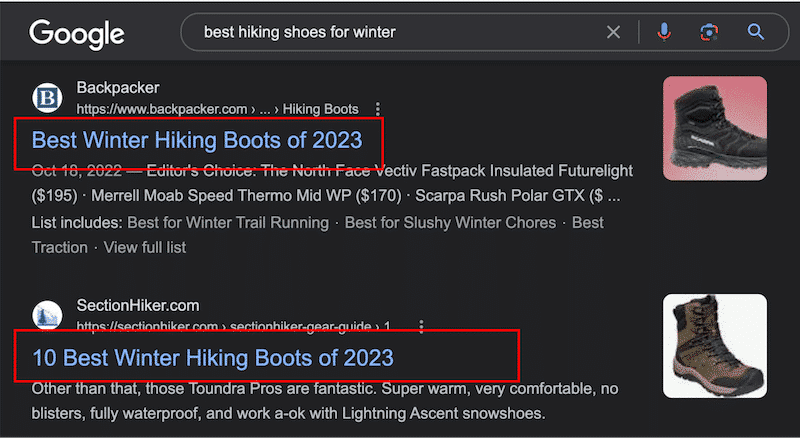Click the Backpacker site name
The width and height of the screenshot is (800, 438).
118,87
